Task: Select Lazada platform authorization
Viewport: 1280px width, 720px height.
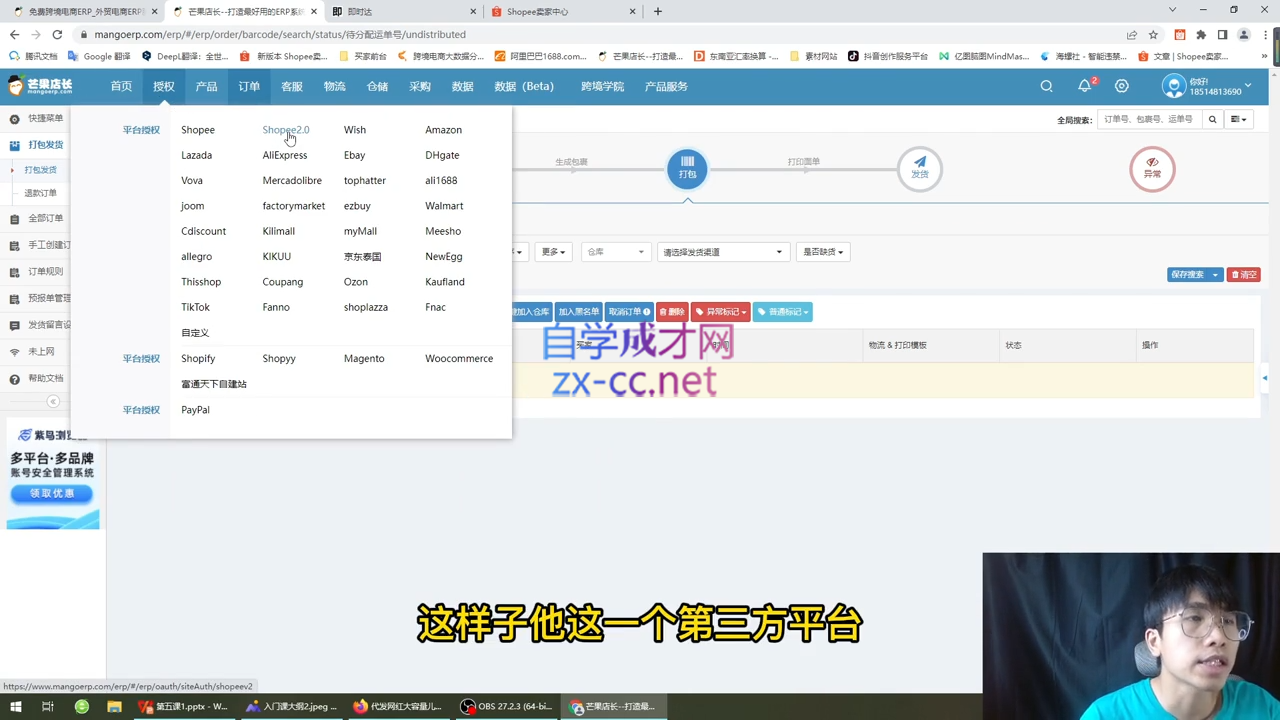Action: pyautogui.click(x=196, y=155)
